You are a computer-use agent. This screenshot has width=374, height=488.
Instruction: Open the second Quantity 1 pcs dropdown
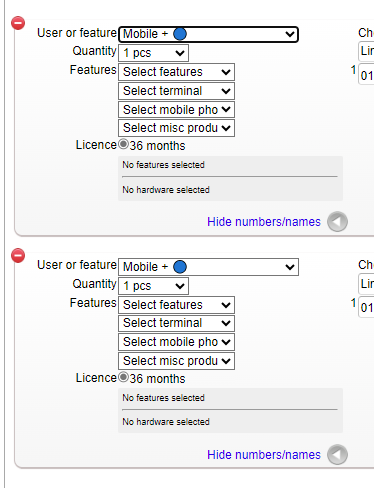(x=153, y=286)
